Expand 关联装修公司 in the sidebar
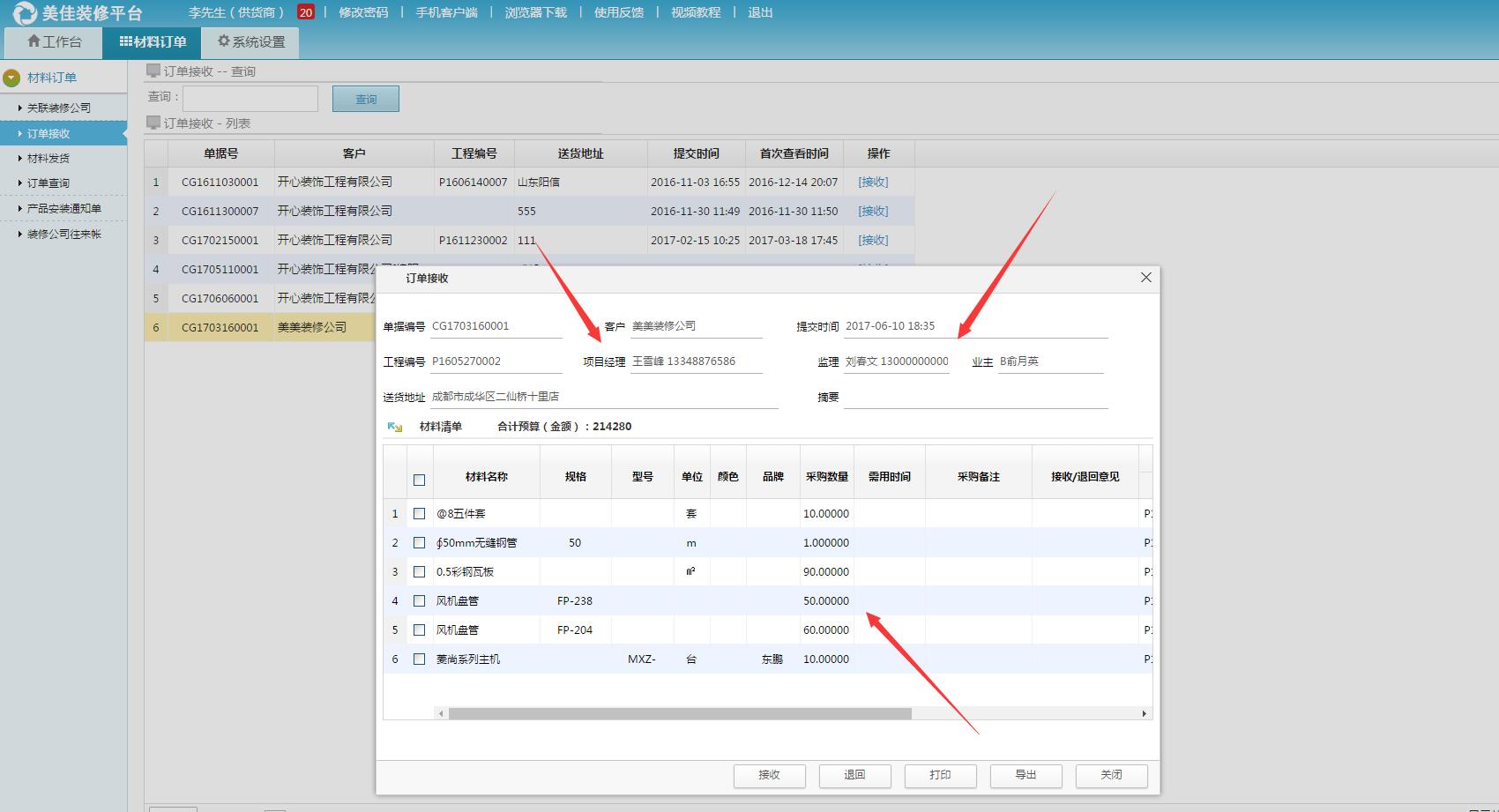The height and width of the screenshot is (812, 1499). click(58, 108)
